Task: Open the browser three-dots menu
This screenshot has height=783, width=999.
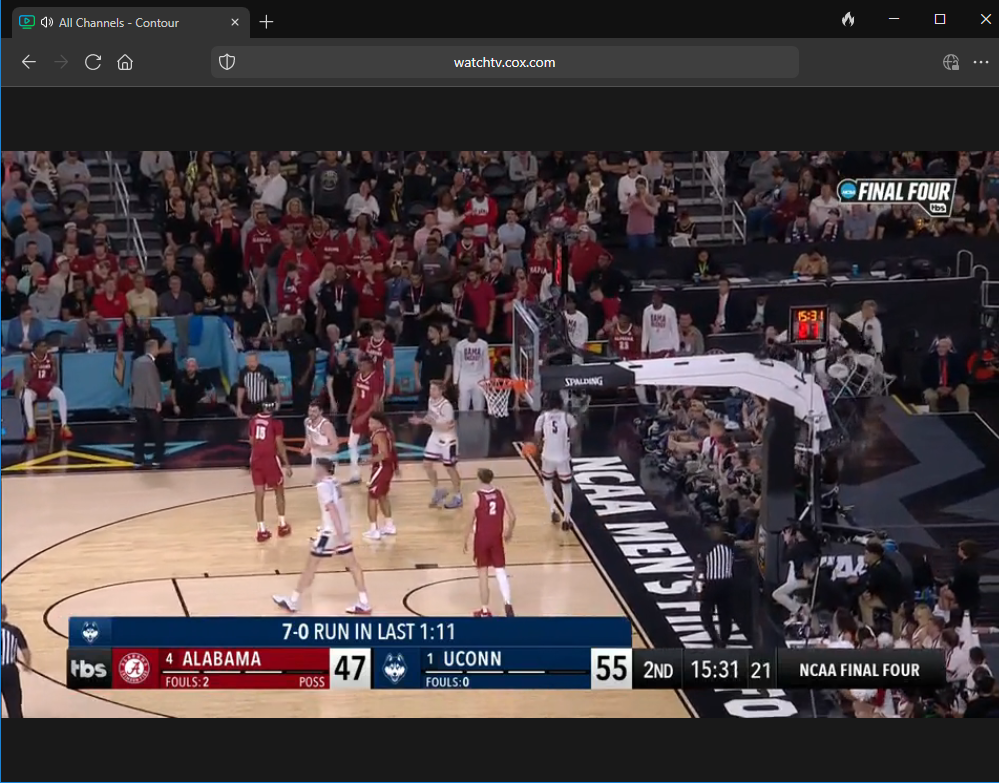Action: tap(981, 62)
